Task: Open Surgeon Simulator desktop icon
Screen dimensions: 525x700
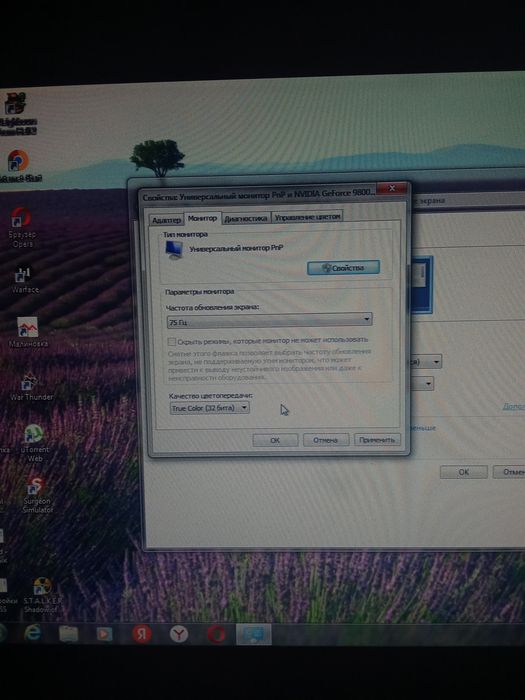Action: 37,495
